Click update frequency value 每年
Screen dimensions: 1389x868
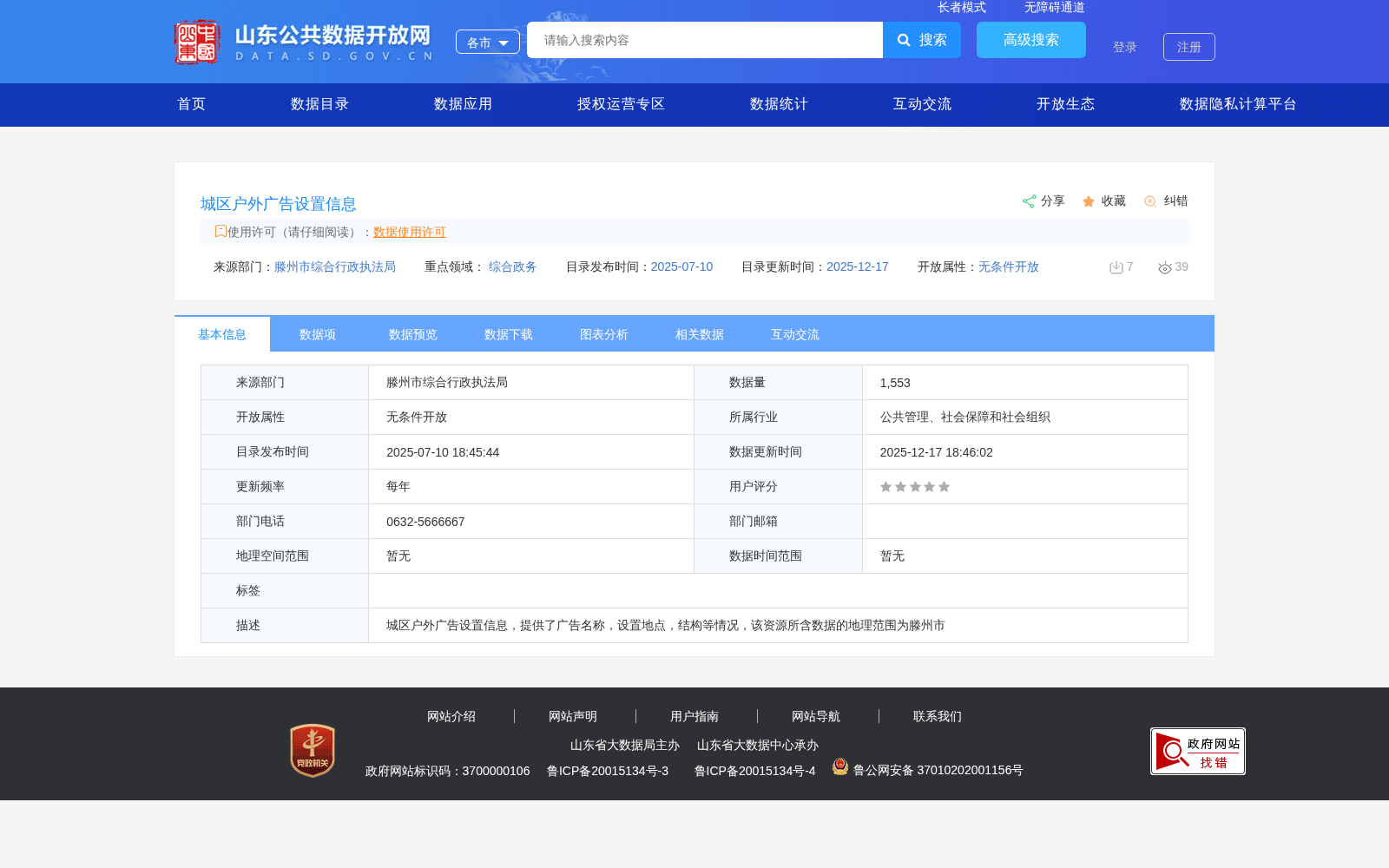click(x=398, y=487)
